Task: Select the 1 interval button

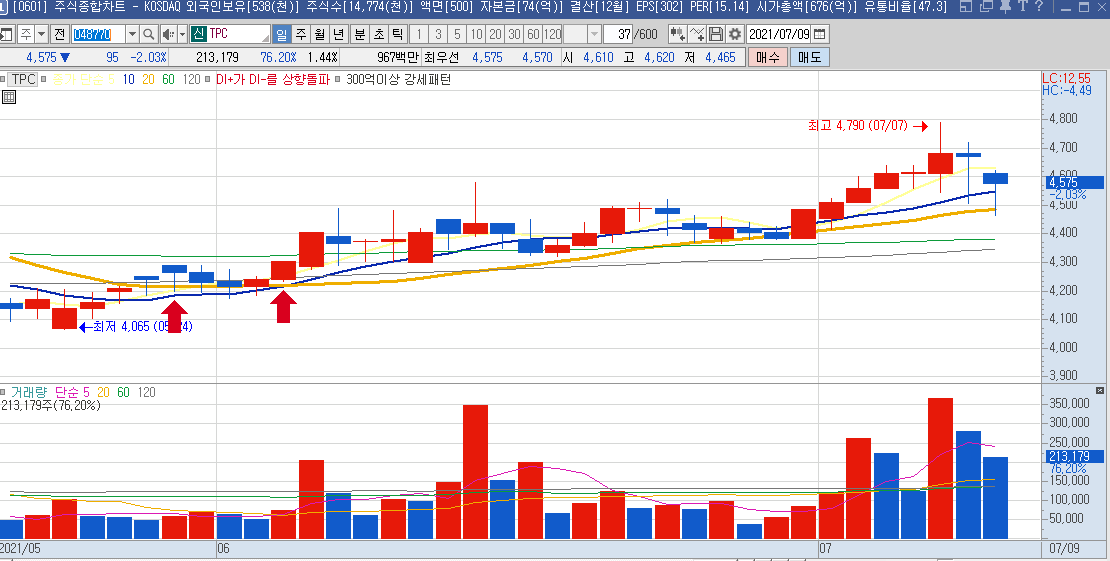Action: click(419, 34)
